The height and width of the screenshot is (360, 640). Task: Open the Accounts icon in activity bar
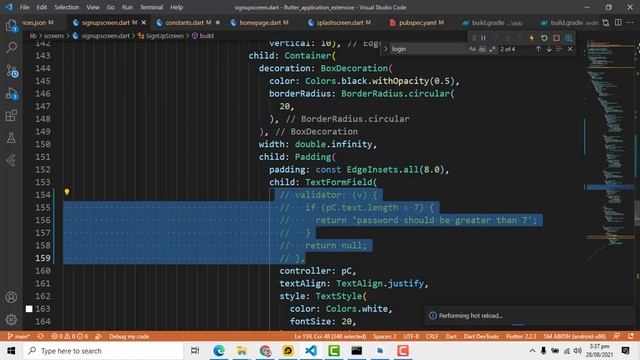point(11,297)
